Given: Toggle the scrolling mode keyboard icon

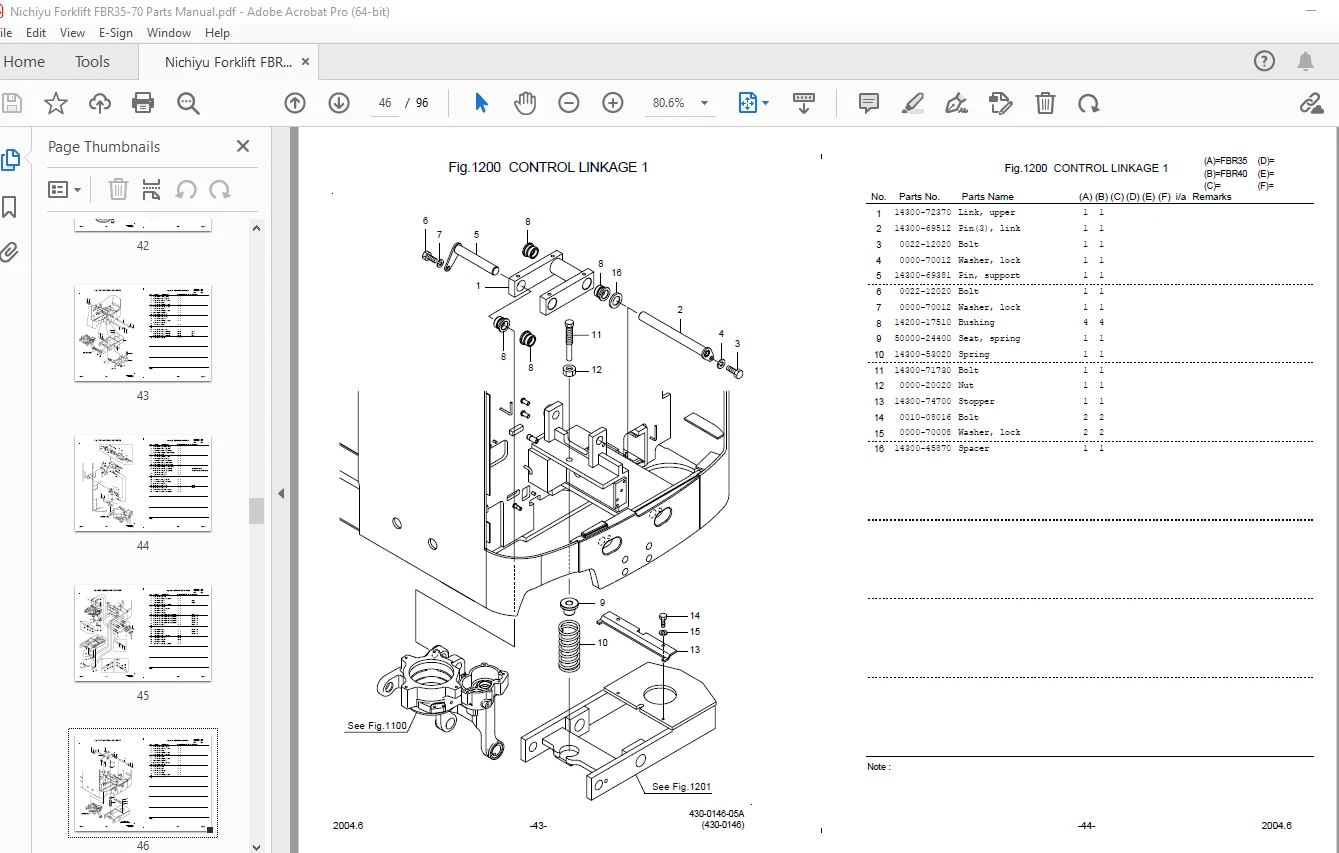Looking at the screenshot, I should [804, 103].
